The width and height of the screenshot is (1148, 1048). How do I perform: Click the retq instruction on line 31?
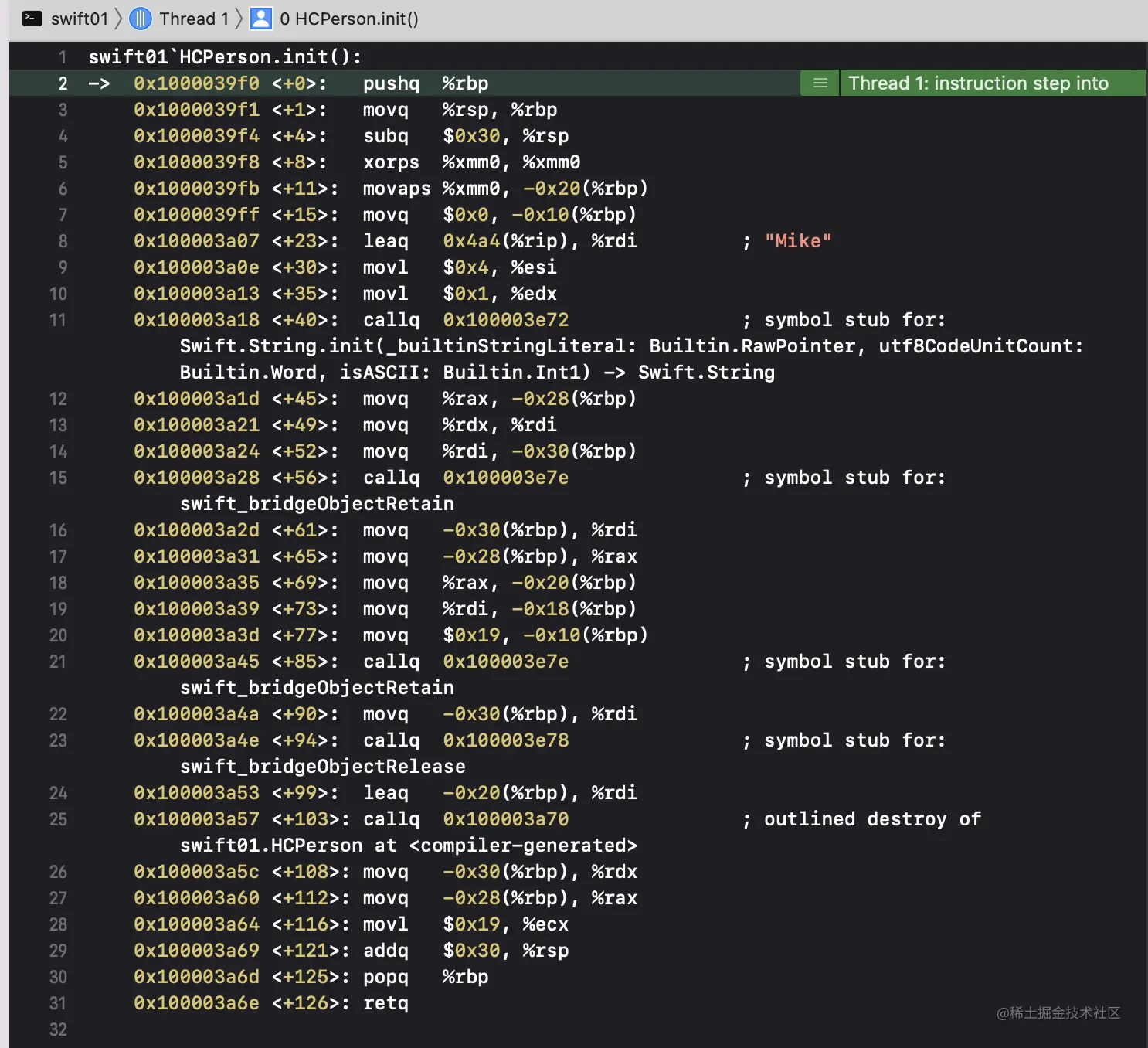click(385, 1003)
